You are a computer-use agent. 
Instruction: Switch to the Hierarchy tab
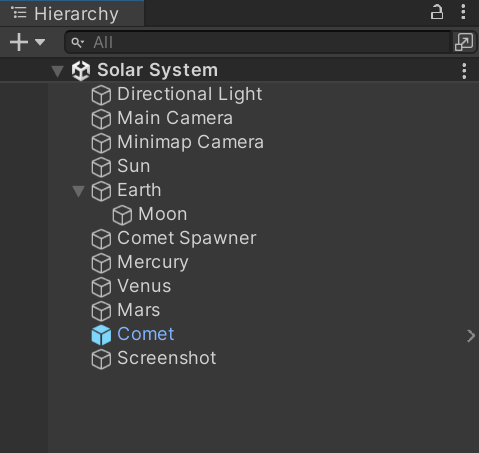click(72, 13)
